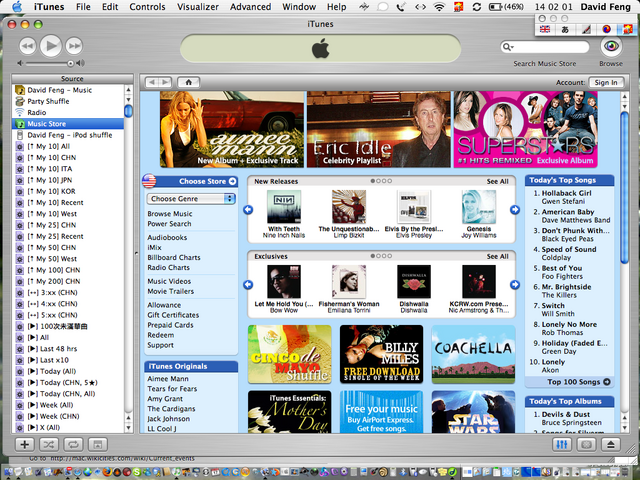Adjust the volume slider
The height and width of the screenshot is (480, 640).
coord(48,63)
